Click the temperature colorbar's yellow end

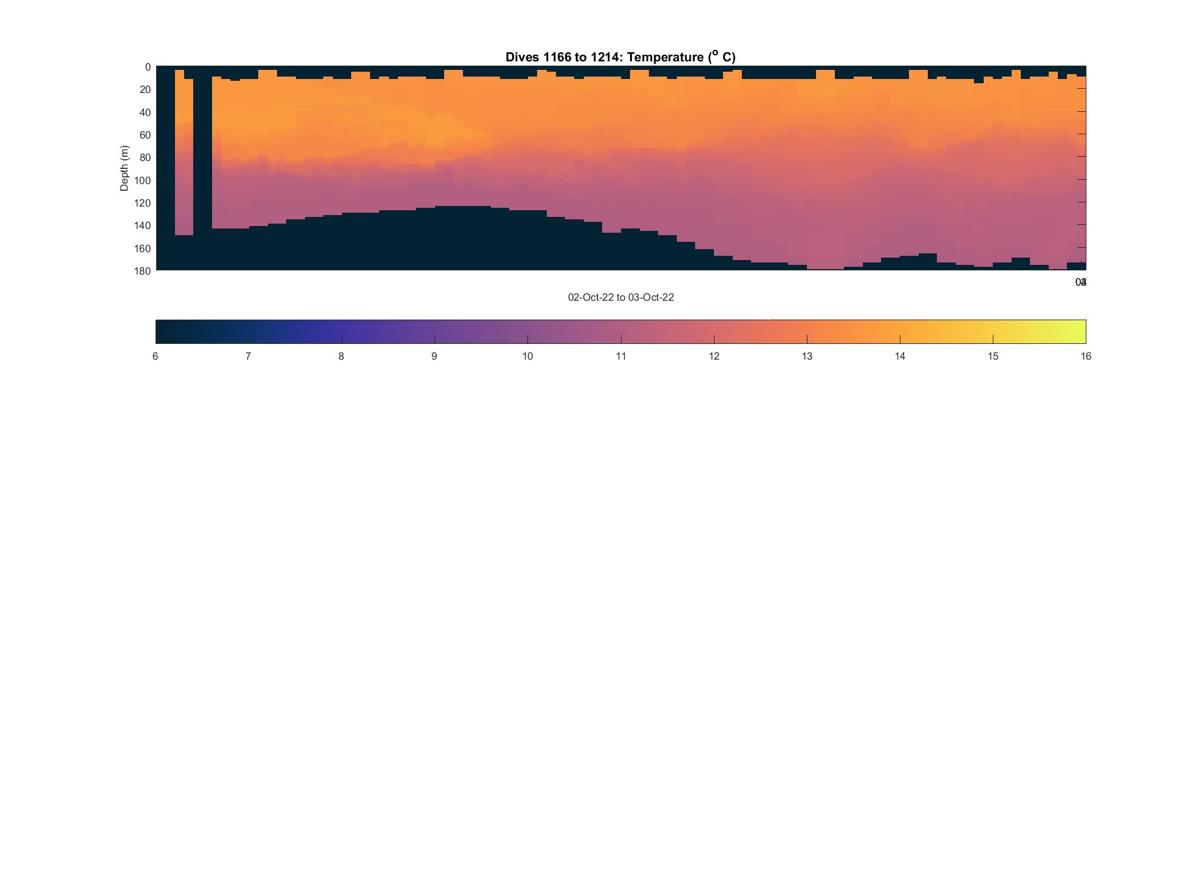[x=1070, y=331]
